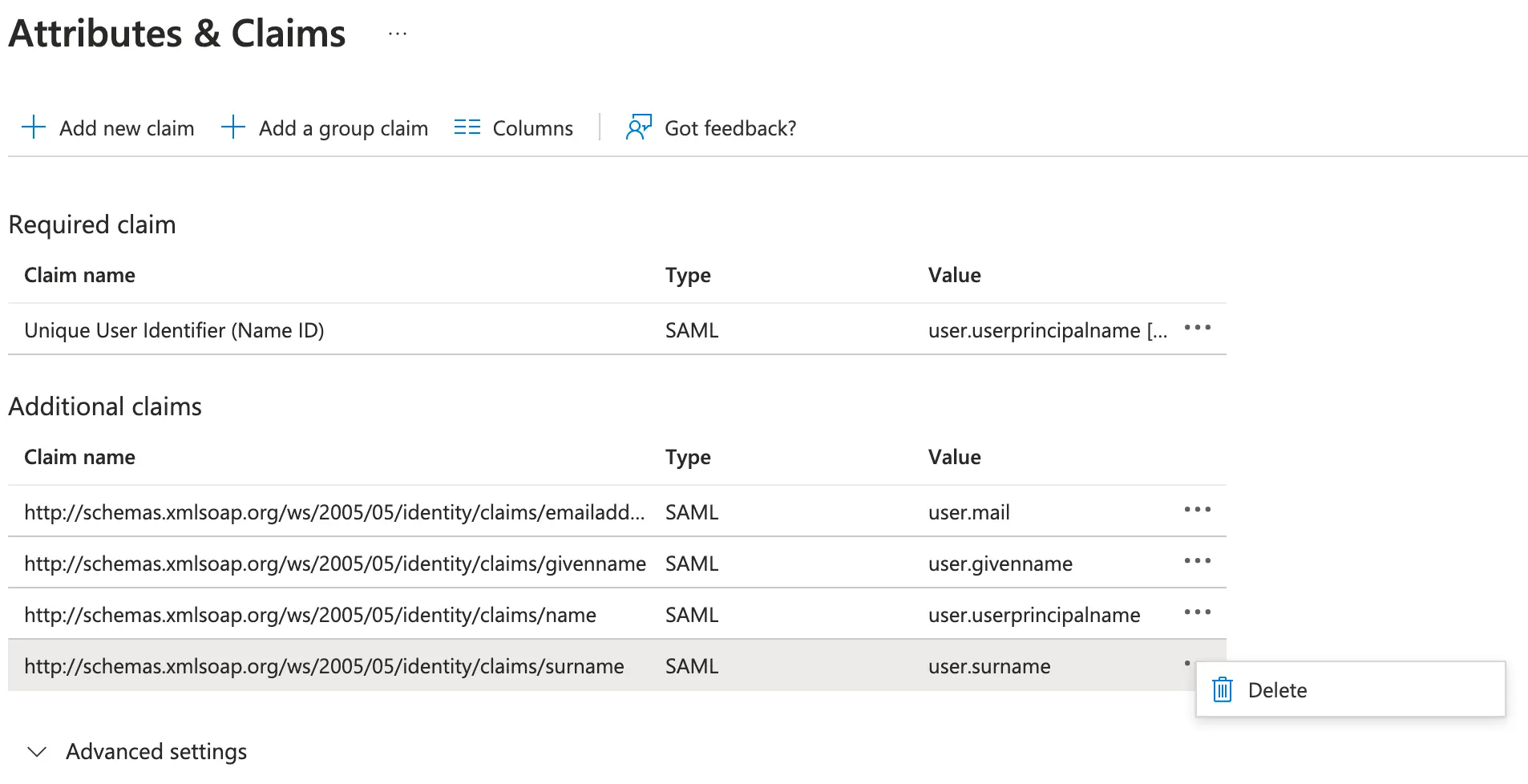Click the Columns list icon

pos(467,127)
